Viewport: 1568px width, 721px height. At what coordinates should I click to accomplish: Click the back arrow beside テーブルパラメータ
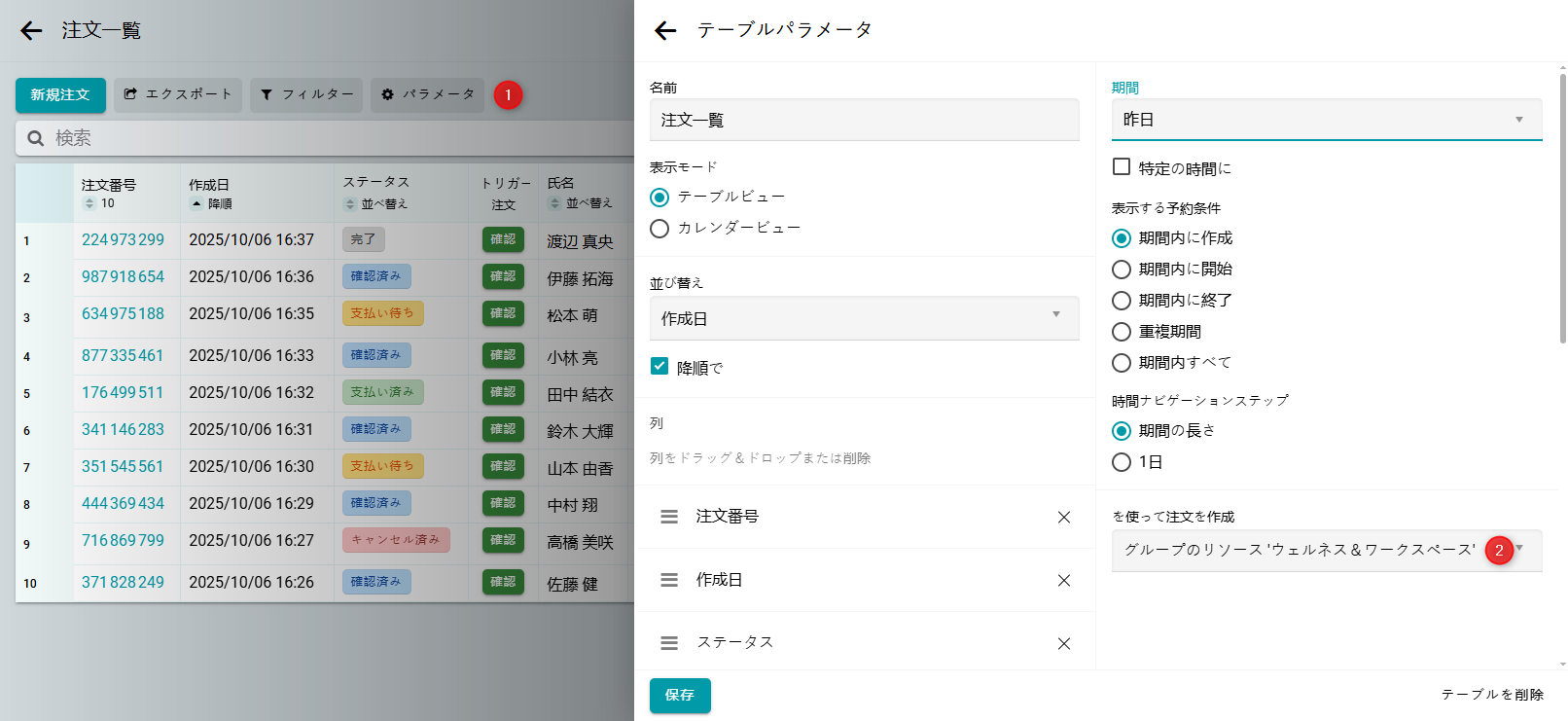(665, 31)
